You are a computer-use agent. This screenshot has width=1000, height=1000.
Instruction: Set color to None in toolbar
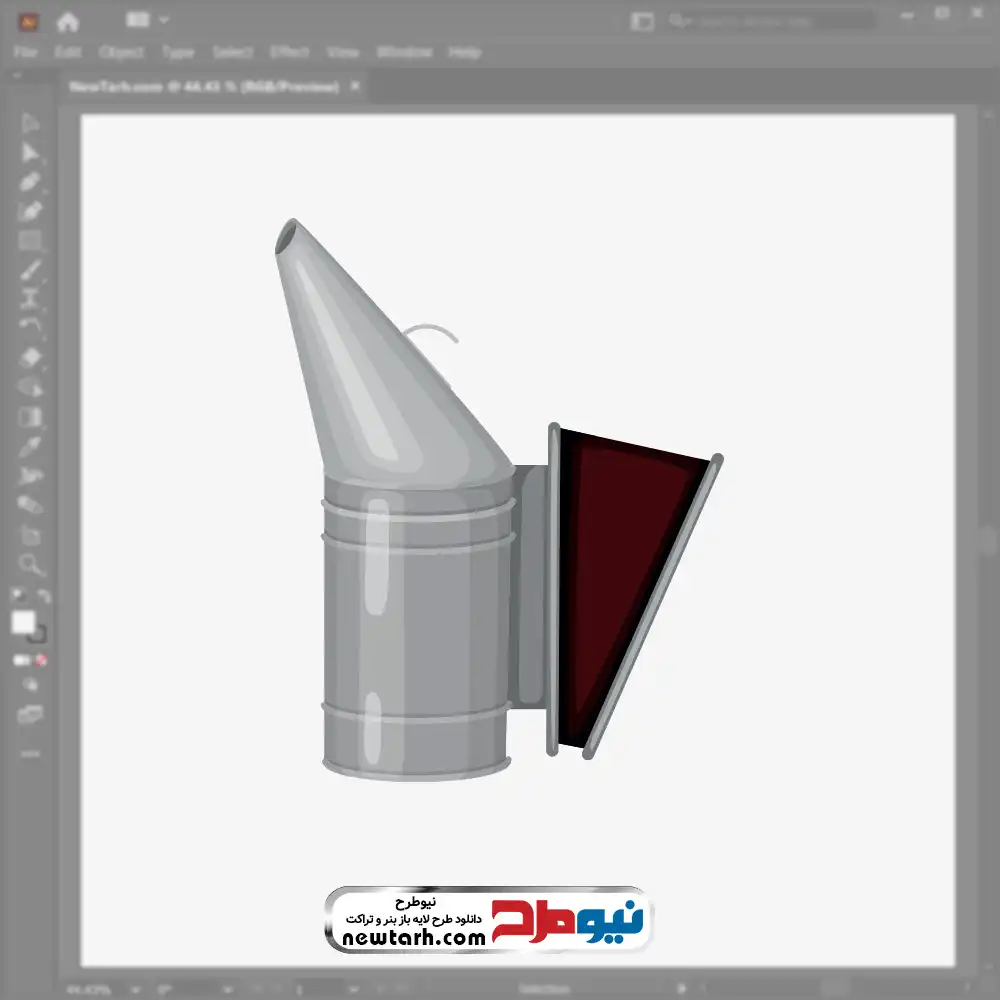tap(42, 660)
